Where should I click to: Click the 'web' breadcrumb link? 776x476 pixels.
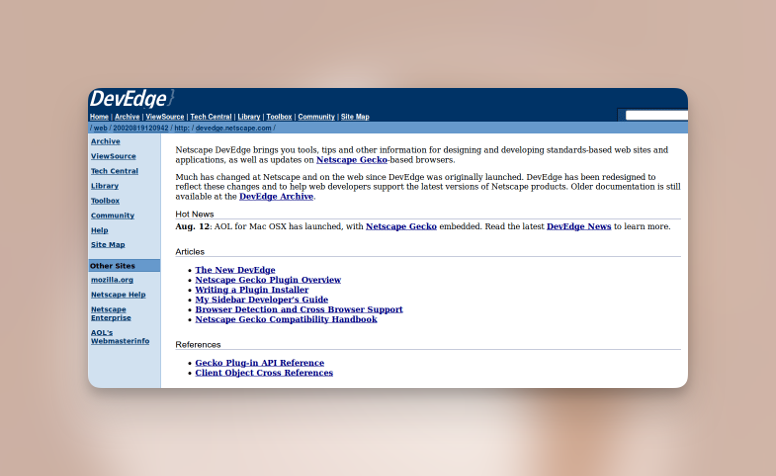[x=101, y=128]
